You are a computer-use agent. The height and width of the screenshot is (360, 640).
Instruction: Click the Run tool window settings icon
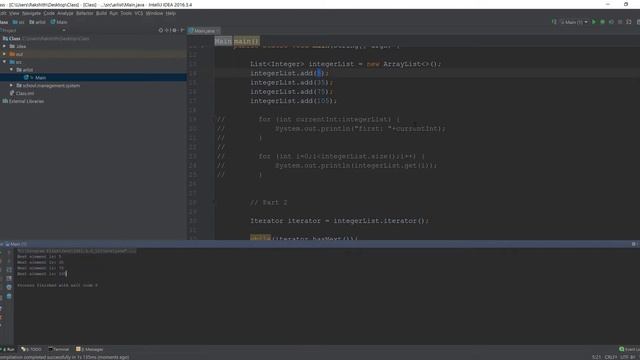click(x=633, y=244)
